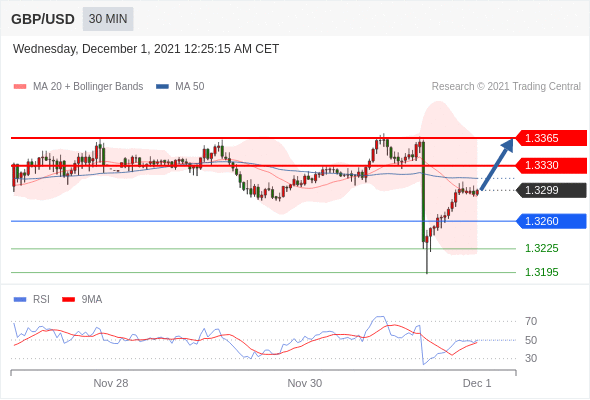Click the 9MA legend label
This screenshot has height=400, width=590.
92,300
